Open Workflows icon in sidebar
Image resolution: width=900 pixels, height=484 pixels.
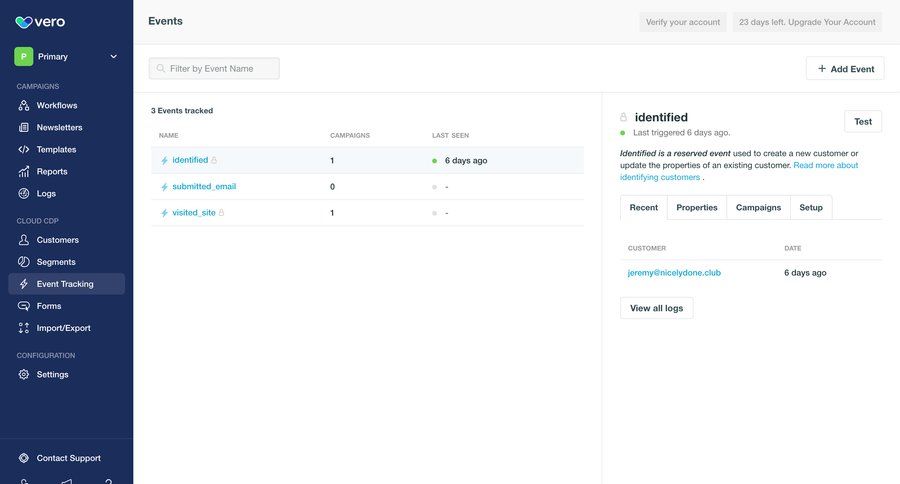click(x=24, y=105)
